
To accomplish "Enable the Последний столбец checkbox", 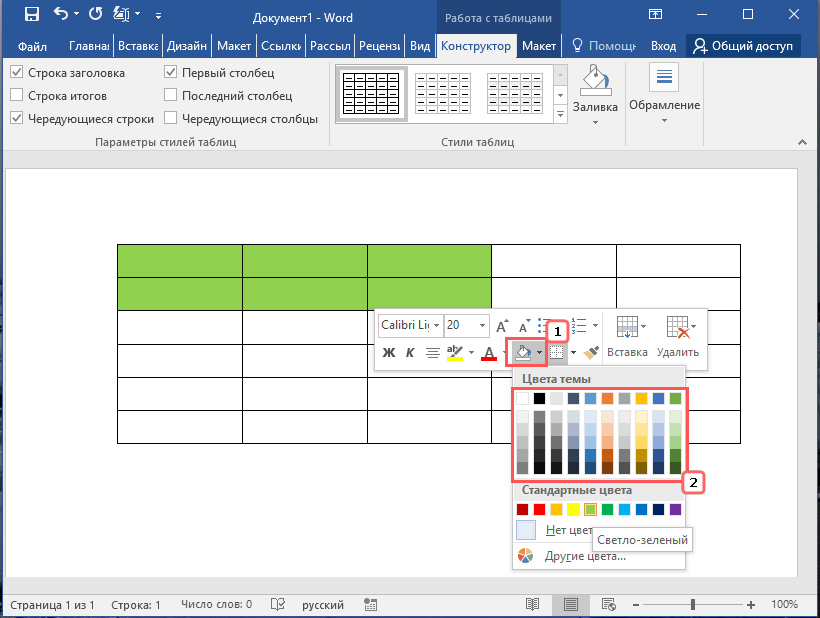I will pyautogui.click(x=171, y=96).
